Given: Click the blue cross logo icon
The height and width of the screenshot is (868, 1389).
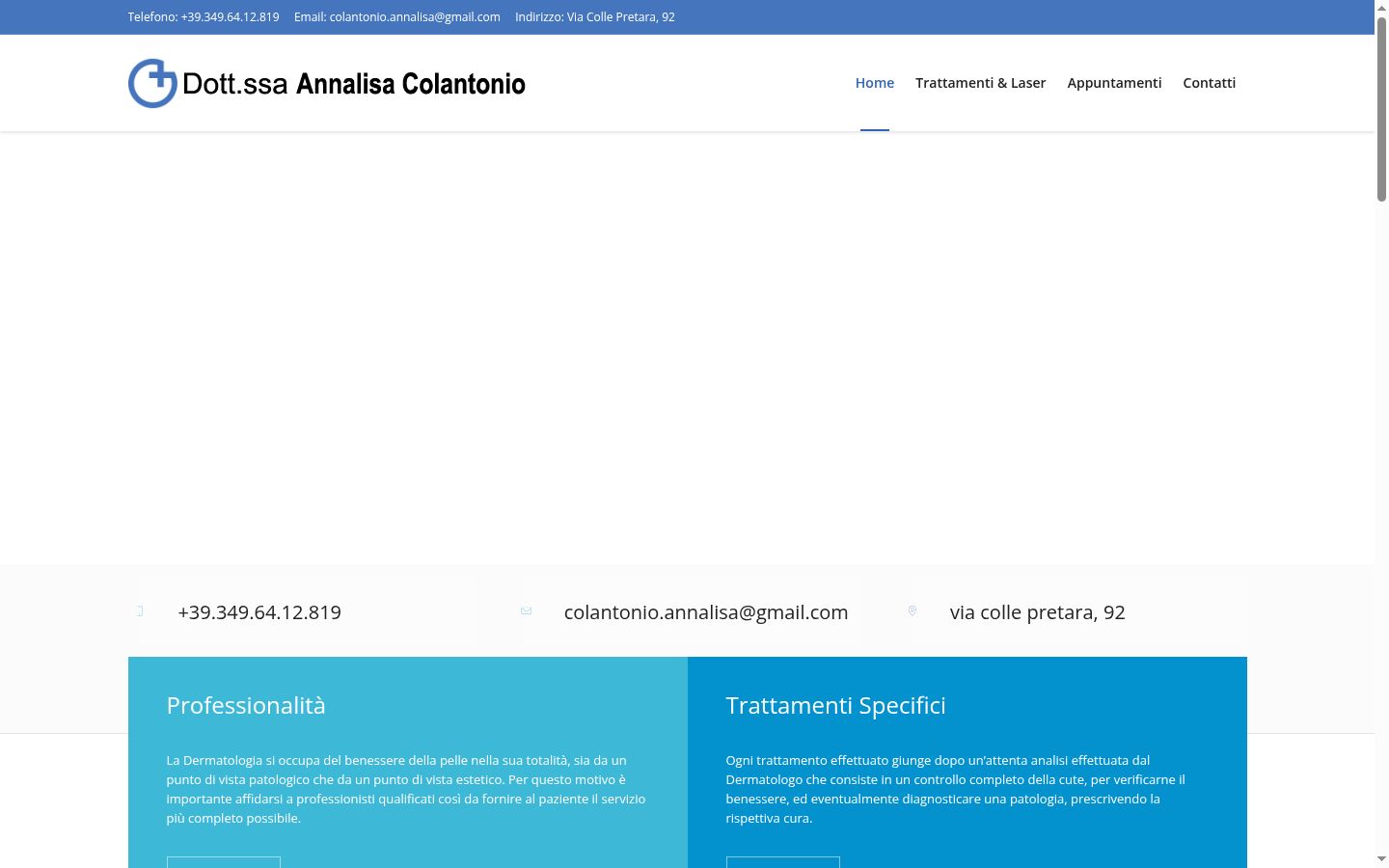Looking at the screenshot, I should [x=152, y=83].
